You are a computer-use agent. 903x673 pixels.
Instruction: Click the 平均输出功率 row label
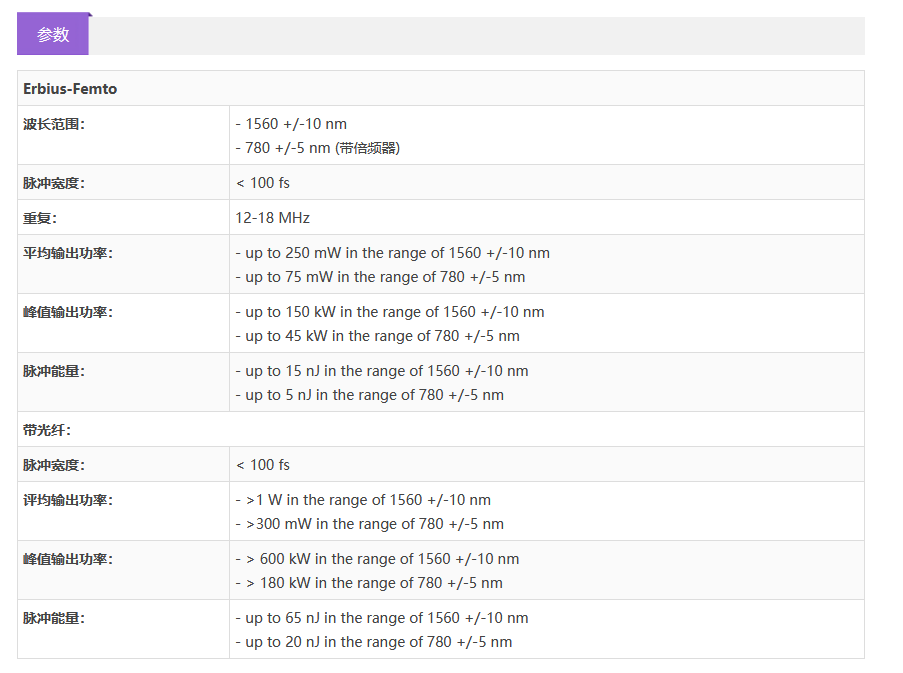pyautogui.click(x=68, y=253)
